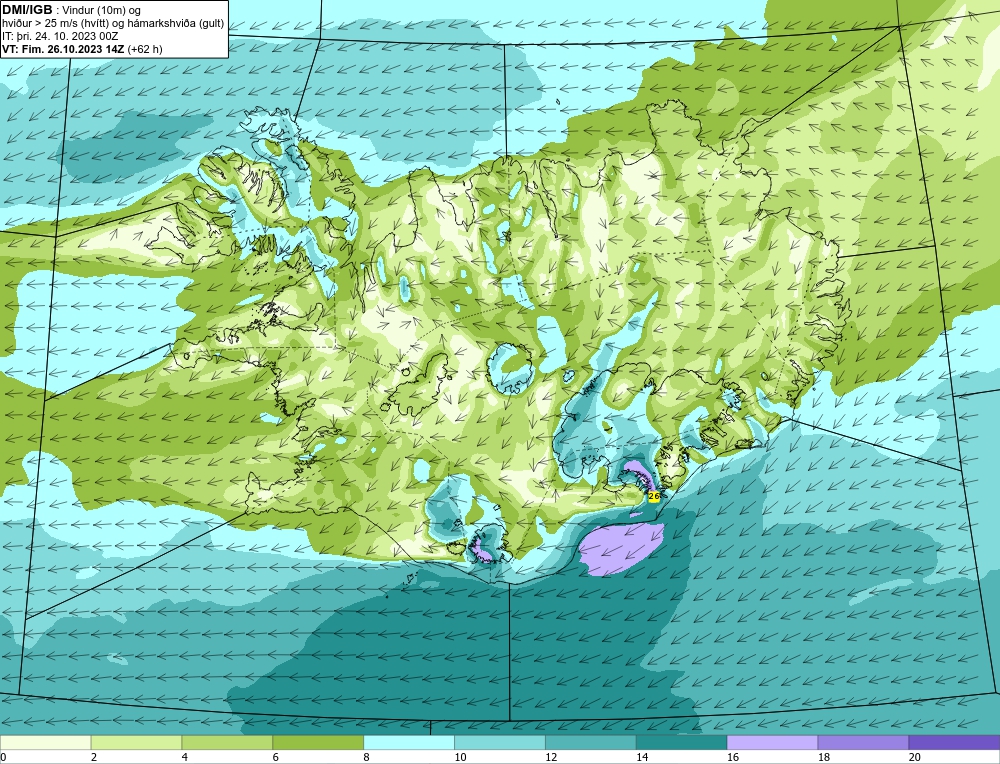1000x764 pixels.
Task: Click the 4–6 m/s green legend swatch
Action: coord(227,742)
